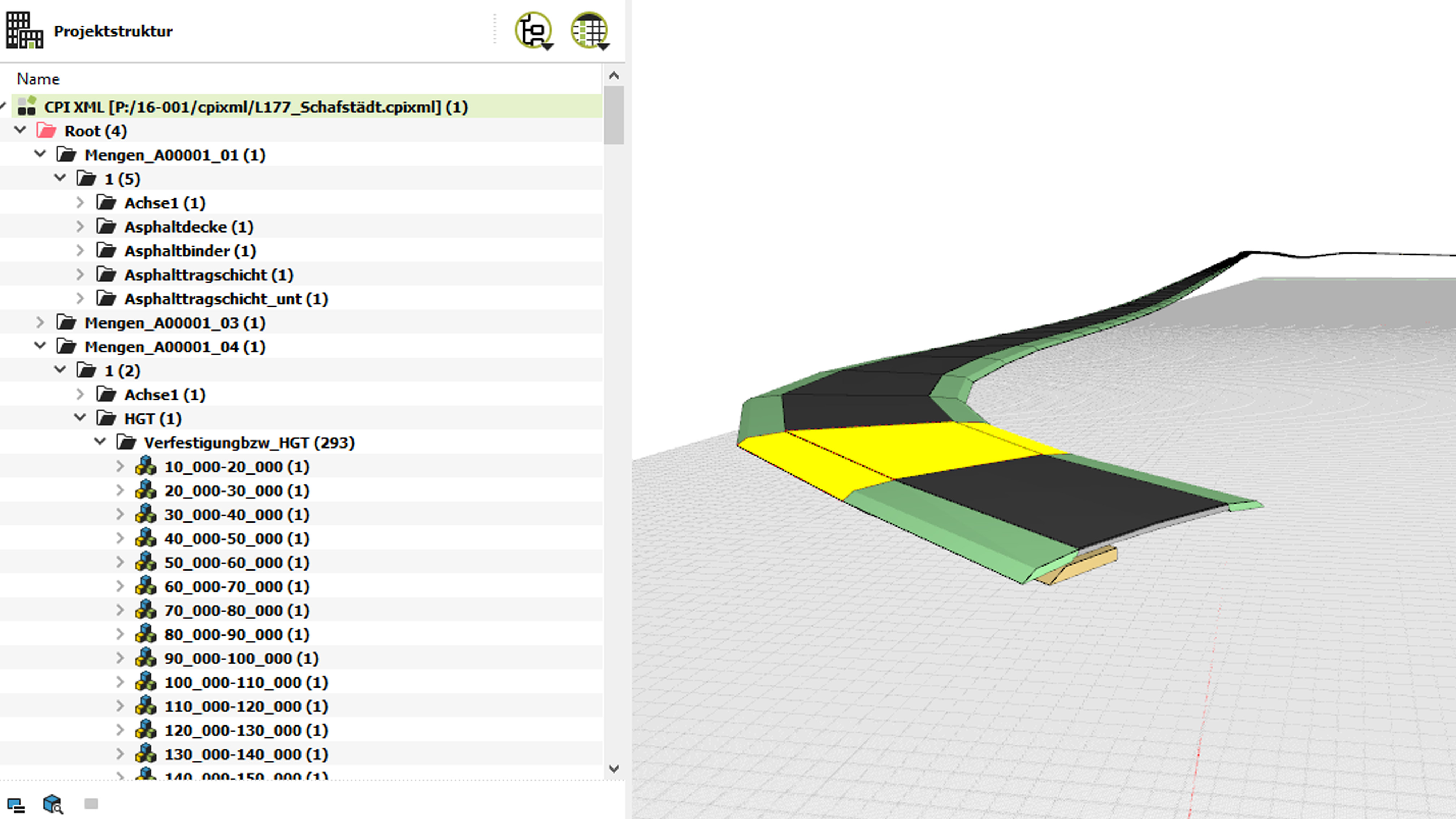Viewport: 1456px width, 819px height.
Task: Click the Name column header
Action: tap(38, 79)
